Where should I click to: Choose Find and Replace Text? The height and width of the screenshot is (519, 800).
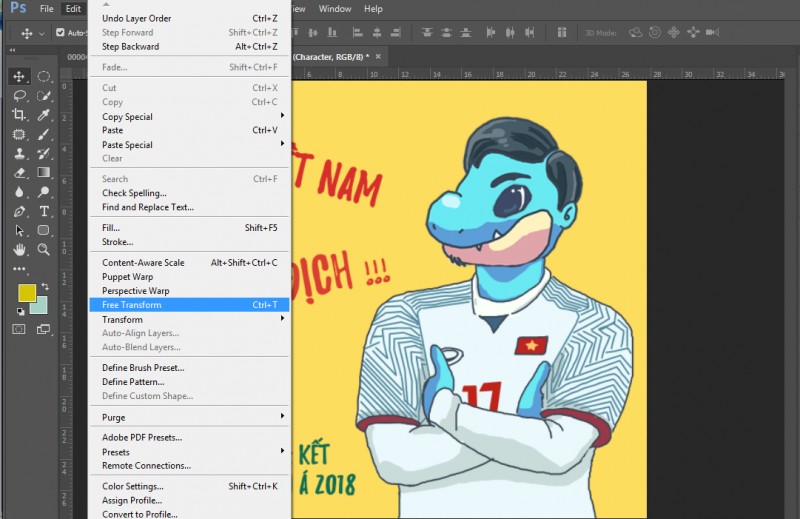click(189, 207)
